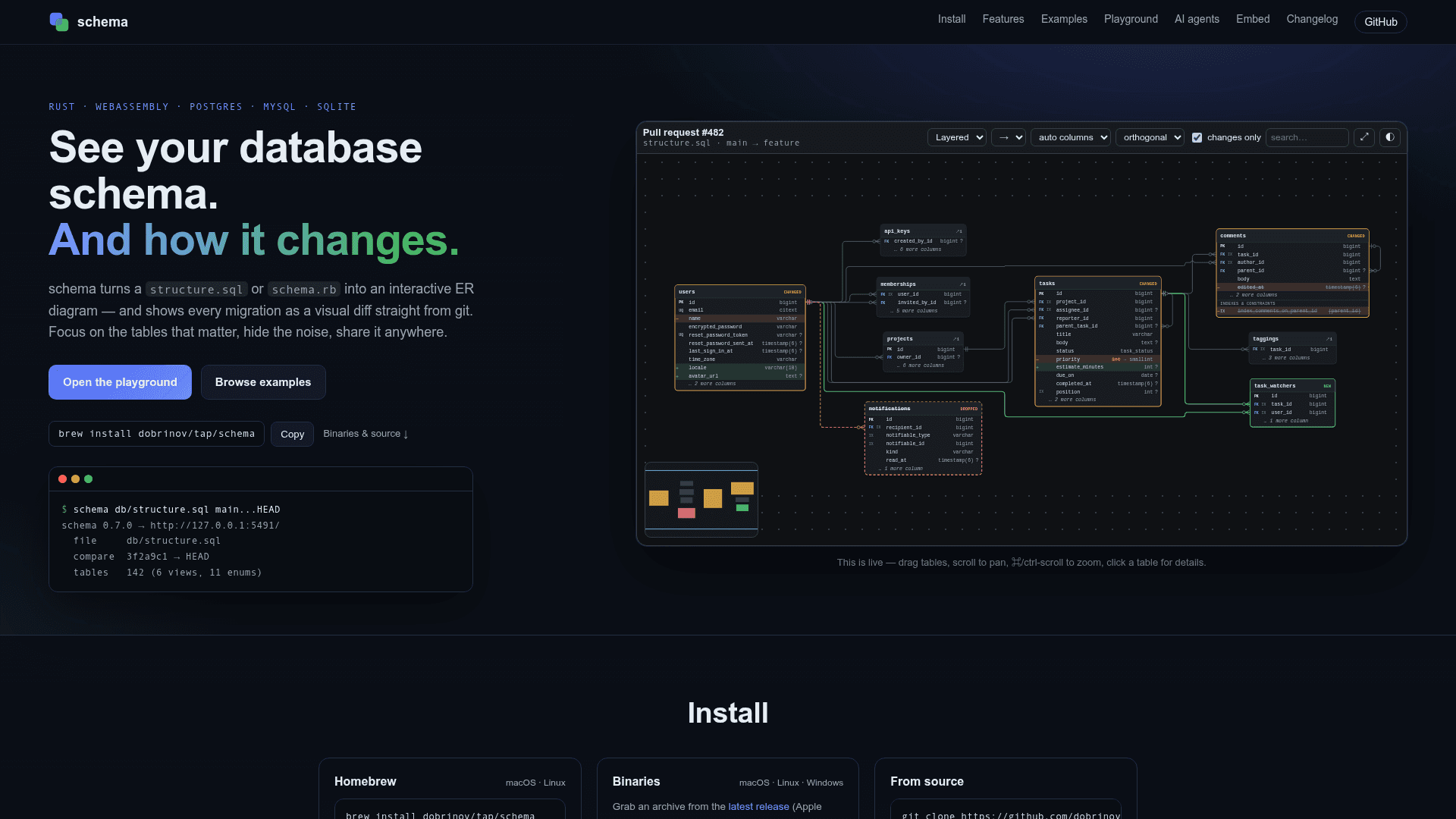Click the green terminal window dot
The image size is (1456, 819).
click(x=88, y=479)
